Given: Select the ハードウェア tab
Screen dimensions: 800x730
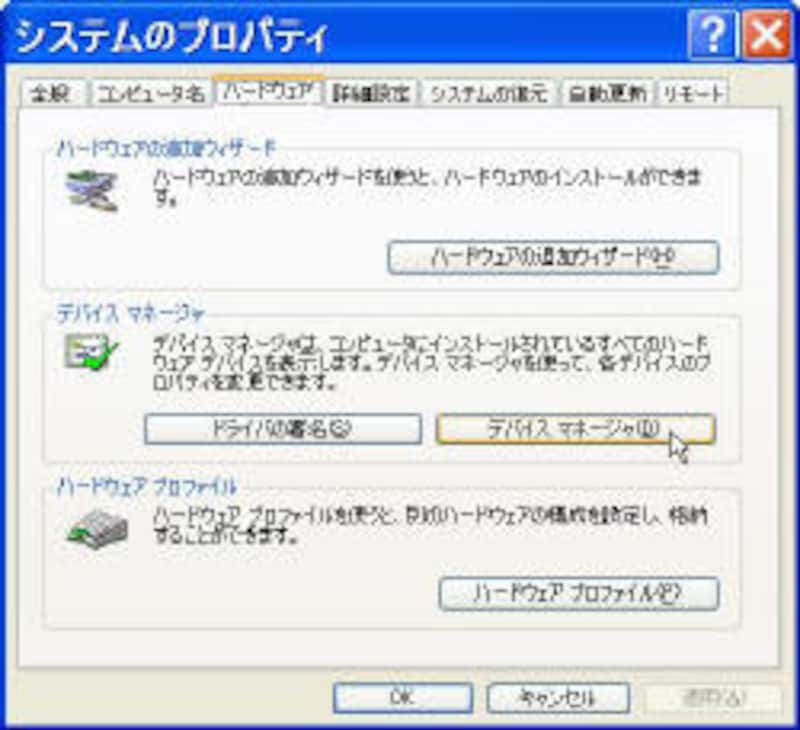Looking at the screenshot, I should [268, 91].
